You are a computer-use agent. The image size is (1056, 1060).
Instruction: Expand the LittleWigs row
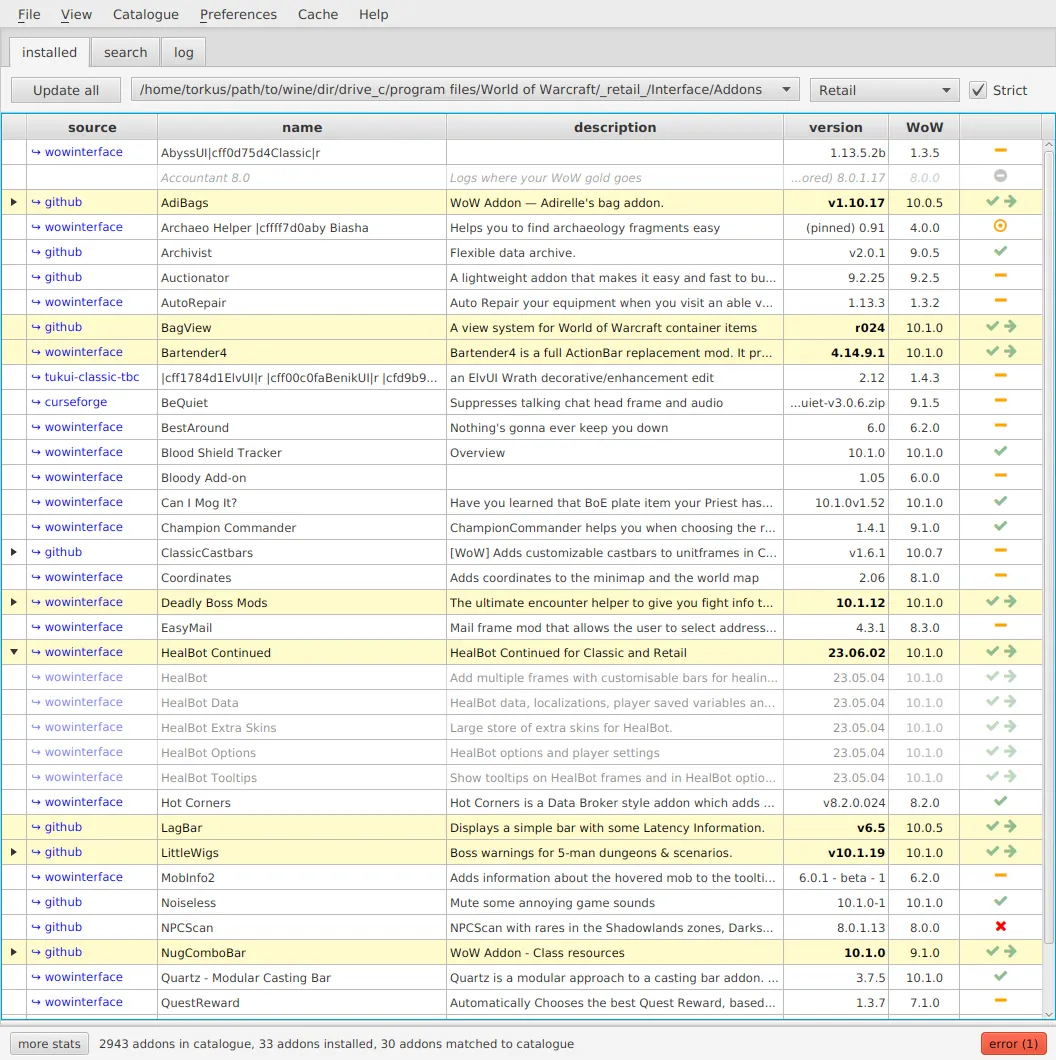coord(14,852)
